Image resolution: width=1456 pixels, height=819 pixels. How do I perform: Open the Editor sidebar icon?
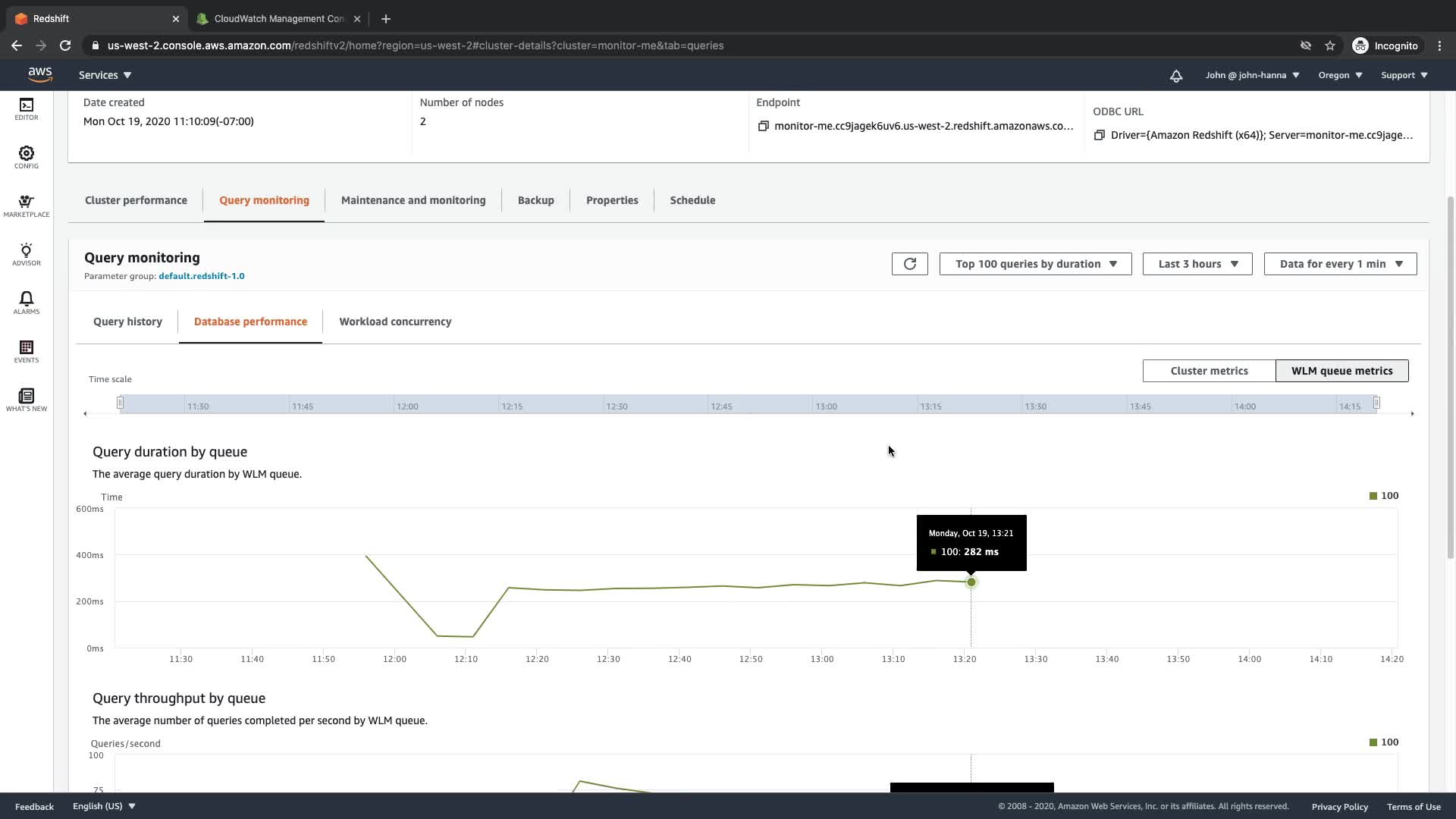[26, 108]
